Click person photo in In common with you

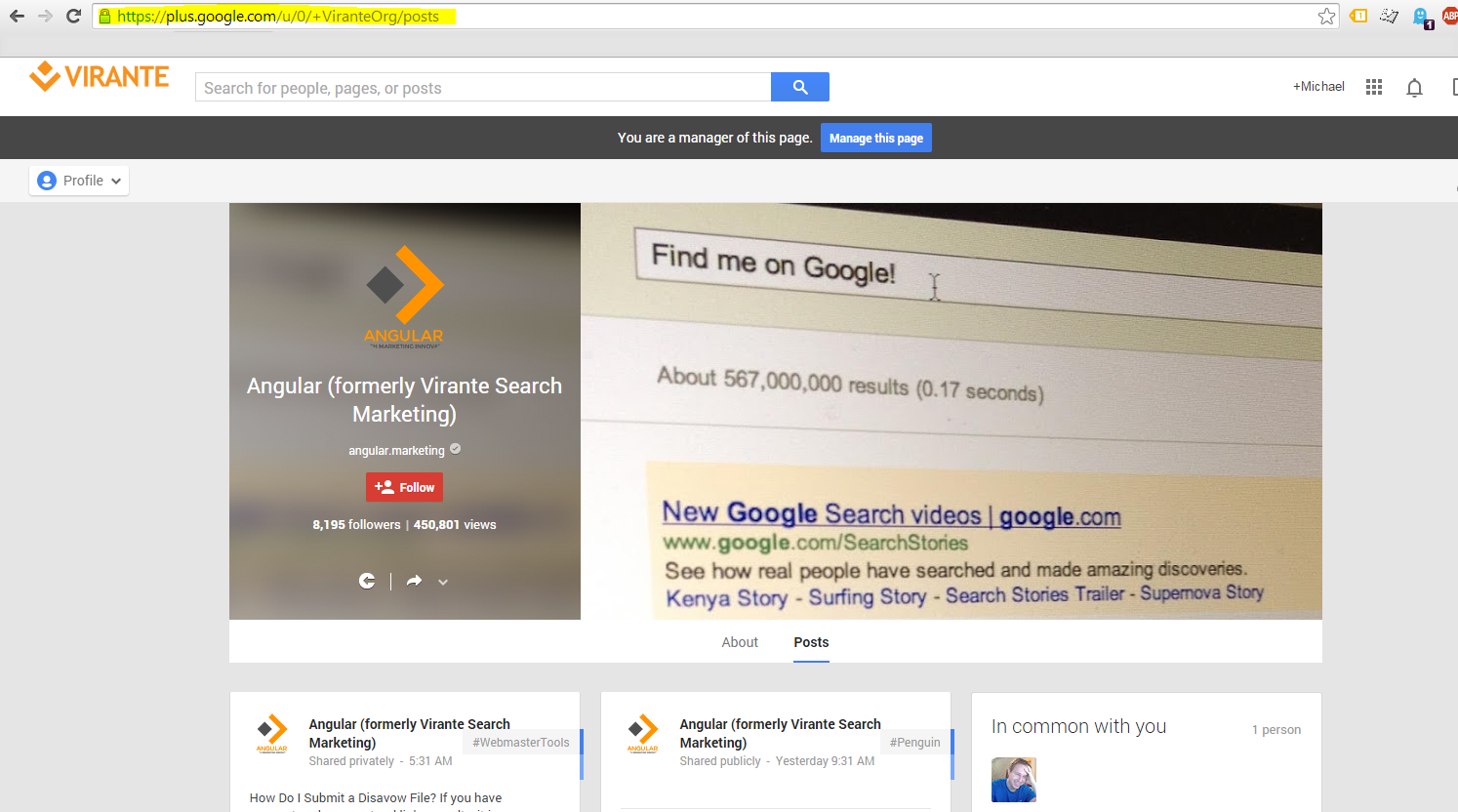[1014, 780]
